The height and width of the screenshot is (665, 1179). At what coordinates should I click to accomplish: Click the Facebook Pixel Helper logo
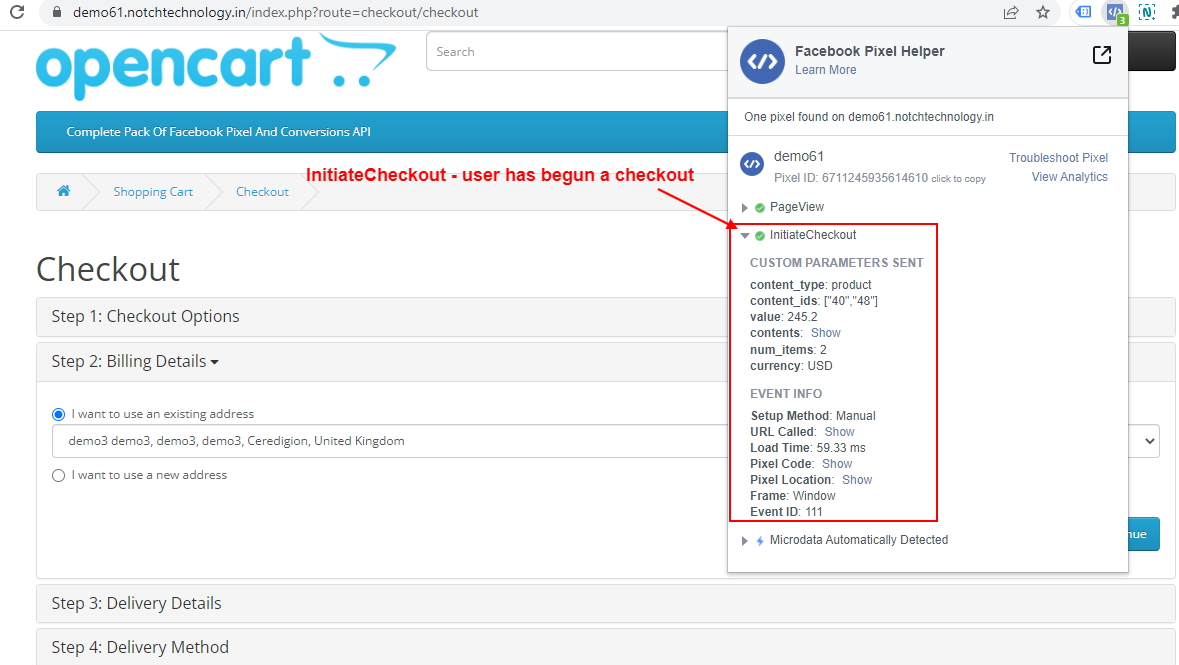click(762, 61)
